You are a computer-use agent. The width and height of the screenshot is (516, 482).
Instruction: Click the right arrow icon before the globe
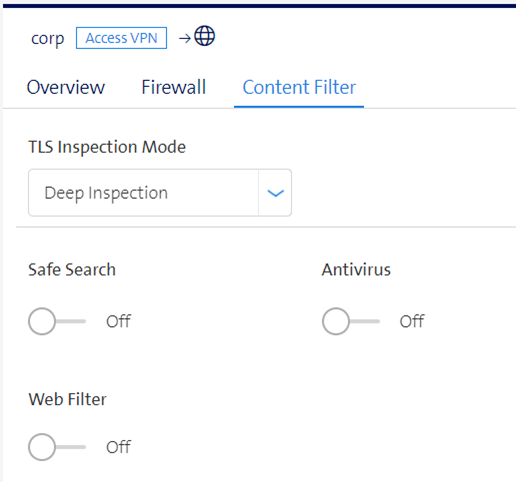pos(185,39)
